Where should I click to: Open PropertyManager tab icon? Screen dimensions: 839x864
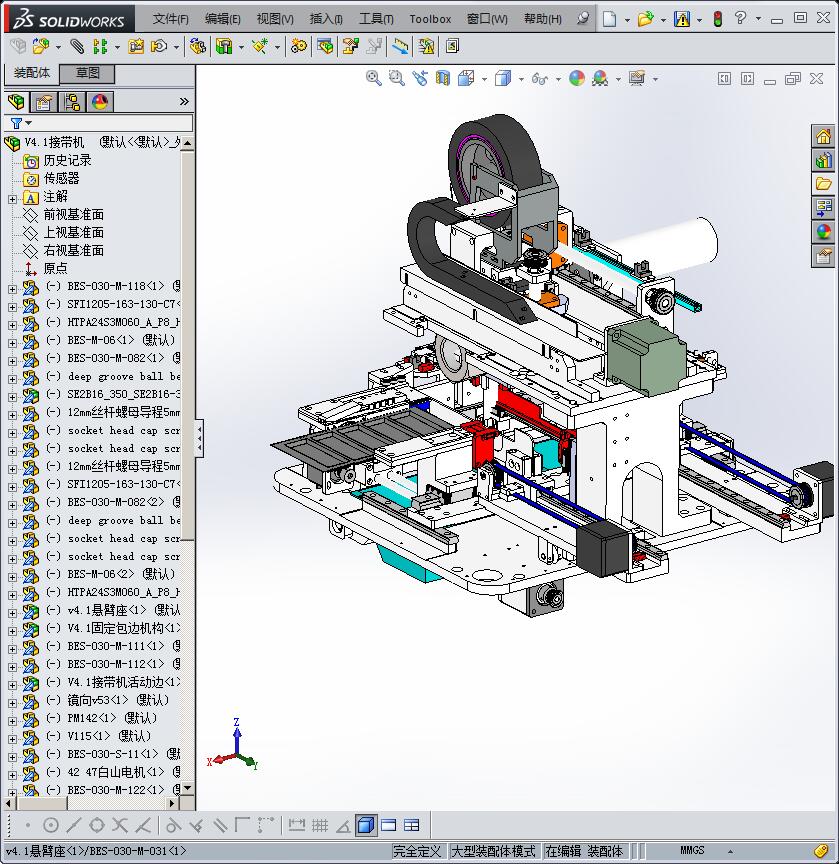pos(44,102)
